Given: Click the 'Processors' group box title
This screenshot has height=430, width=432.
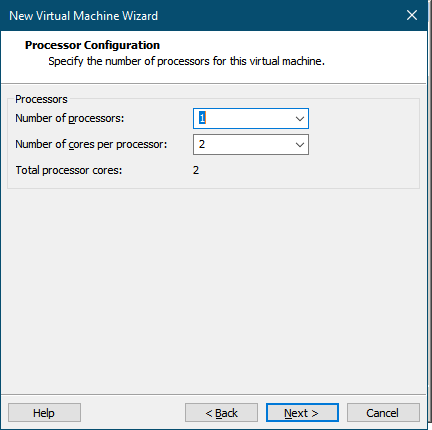Looking at the screenshot, I should (x=41, y=99).
